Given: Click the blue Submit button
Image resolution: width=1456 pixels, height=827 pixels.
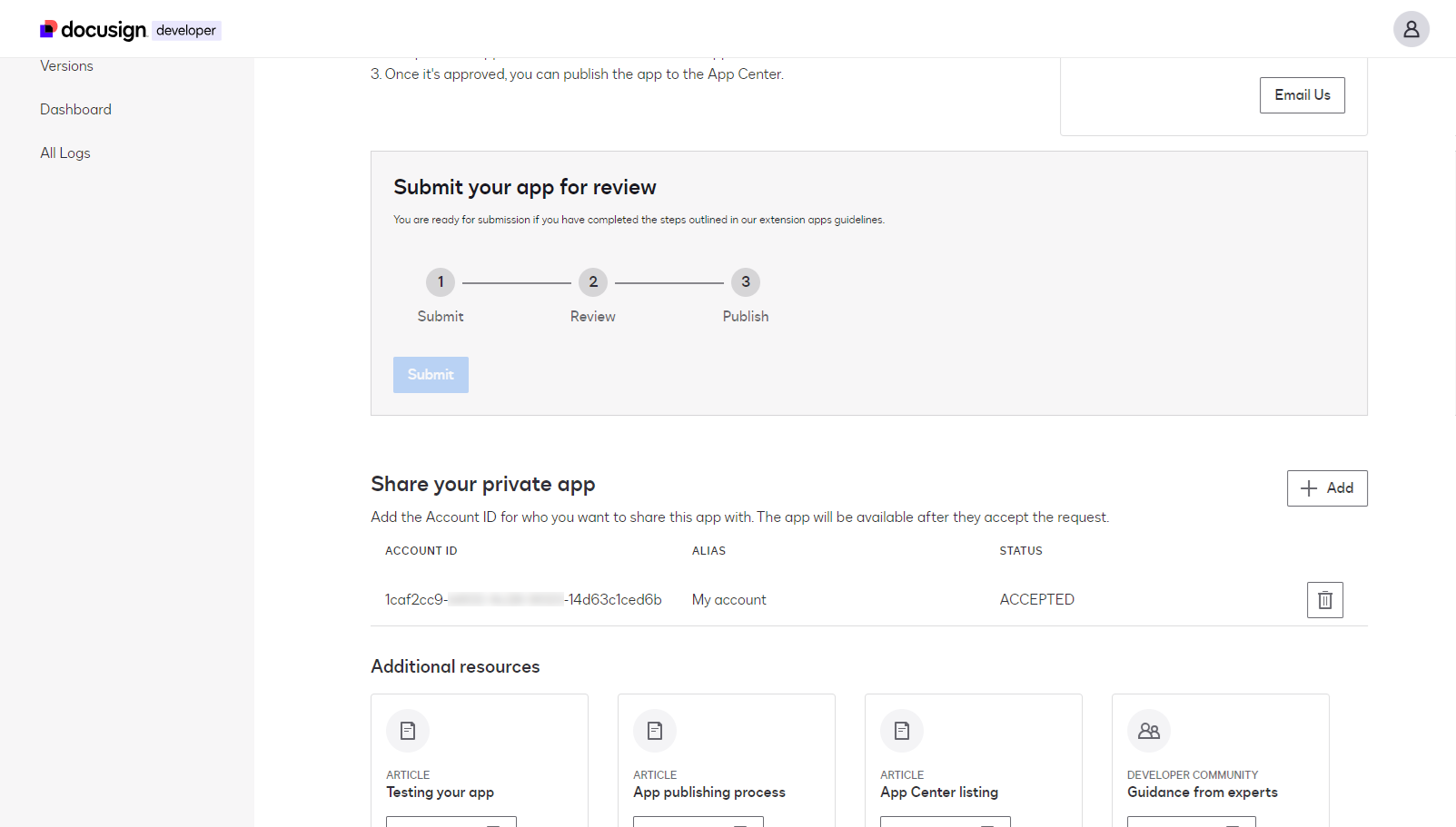Looking at the screenshot, I should [431, 375].
